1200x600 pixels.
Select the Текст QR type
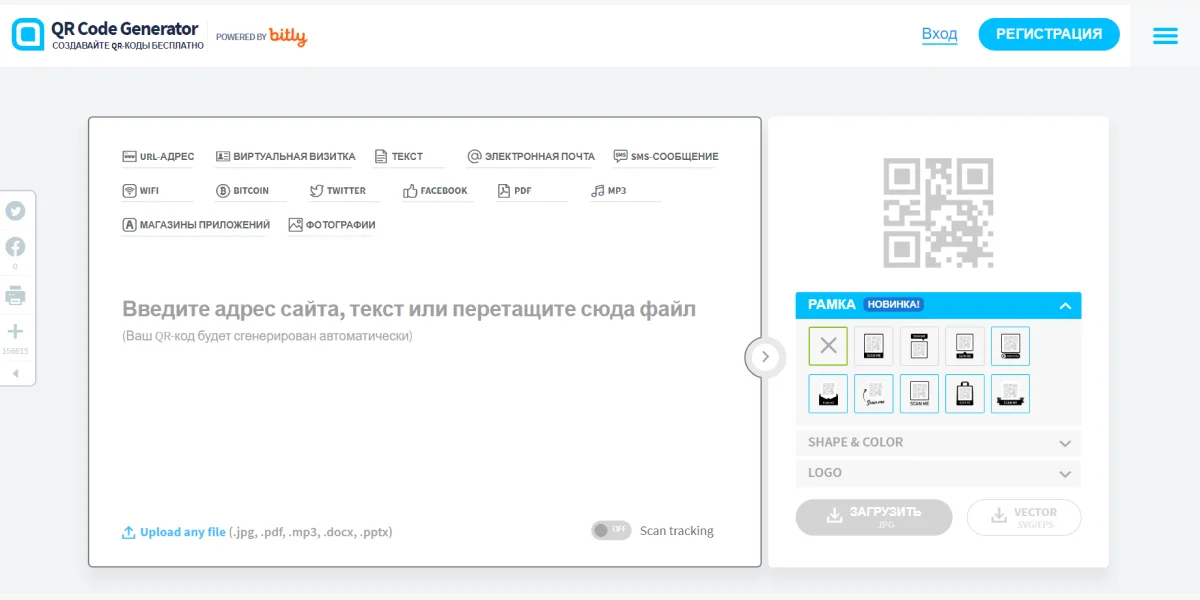(399, 157)
